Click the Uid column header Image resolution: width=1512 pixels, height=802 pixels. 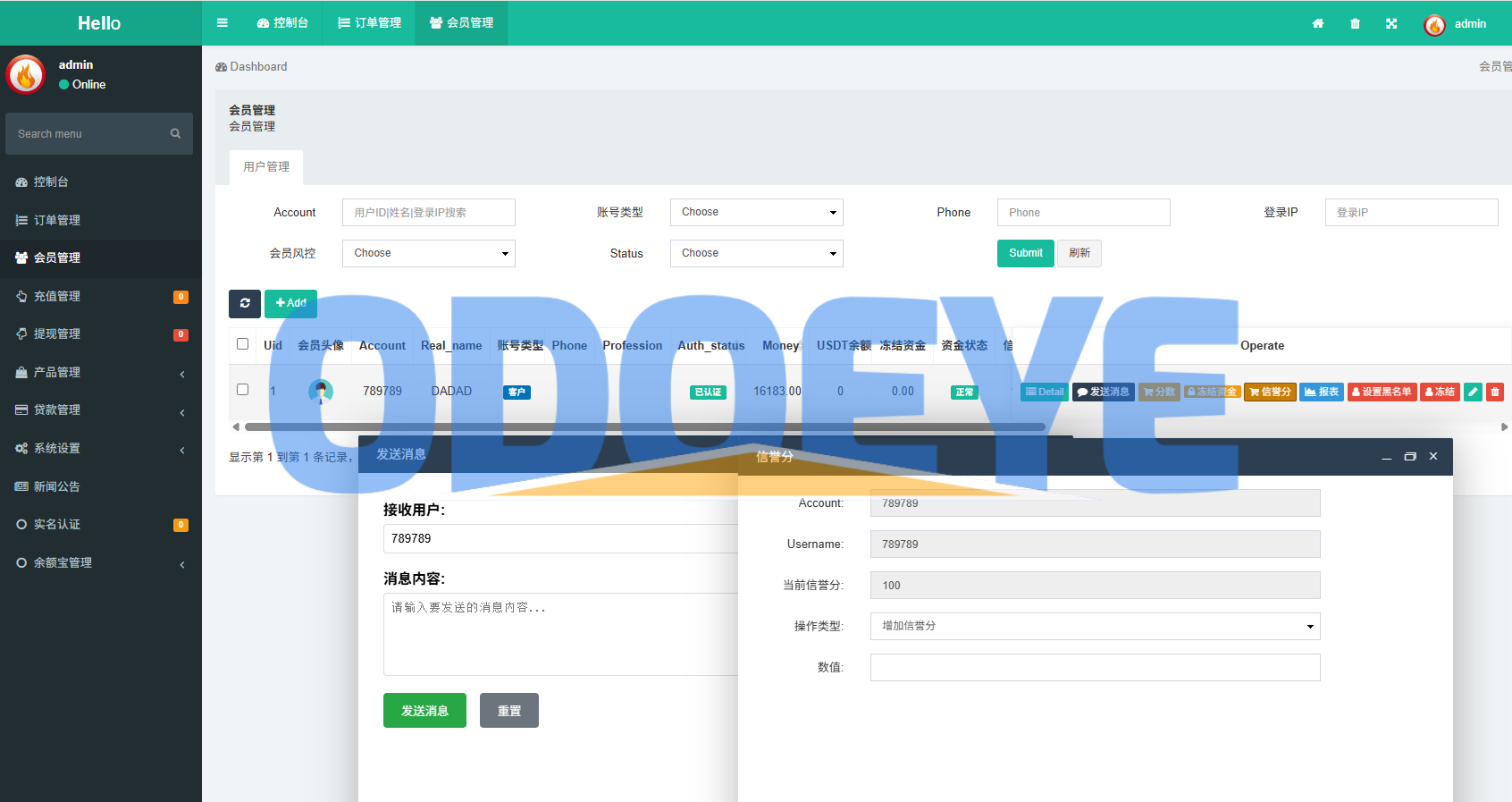tap(273, 346)
